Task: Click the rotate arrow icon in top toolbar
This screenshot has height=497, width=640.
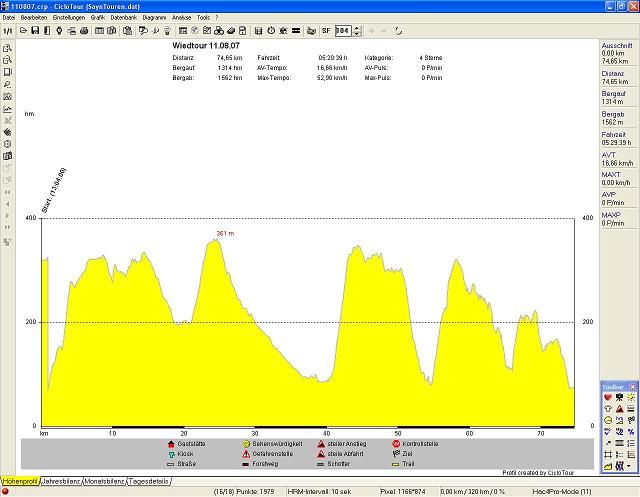Action: coord(400,31)
